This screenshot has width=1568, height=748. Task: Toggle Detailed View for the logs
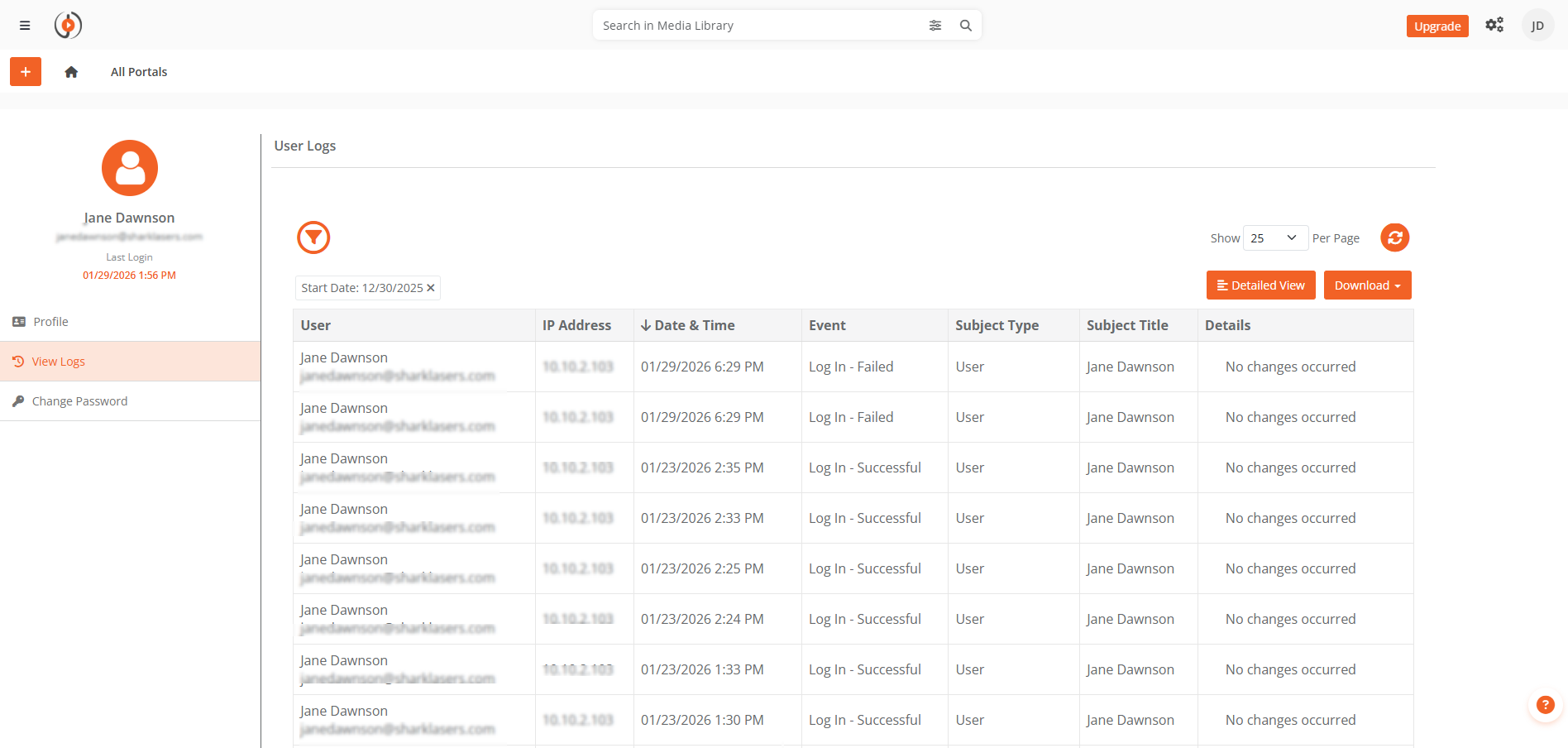click(1260, 285)
